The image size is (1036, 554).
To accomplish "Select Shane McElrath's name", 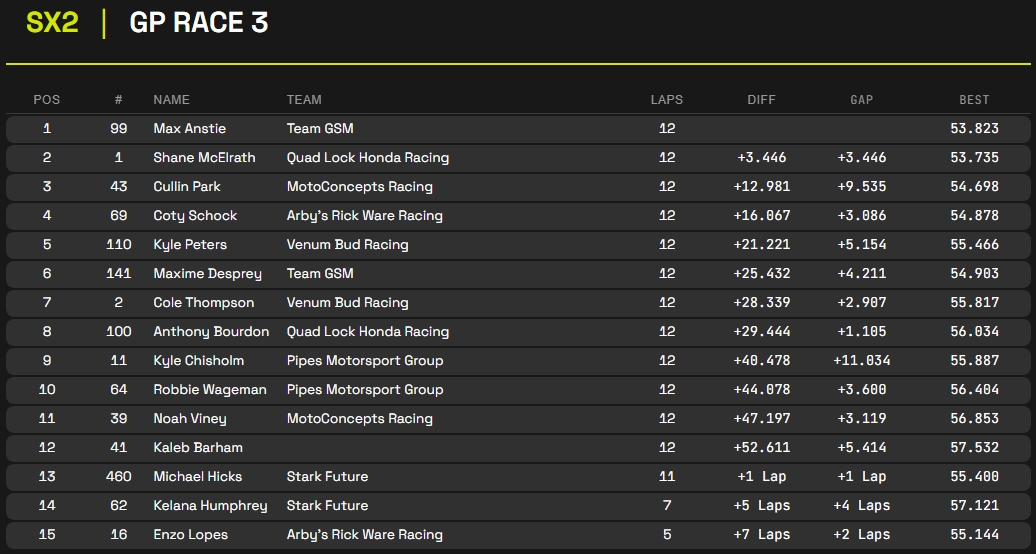I will point(204,158).
